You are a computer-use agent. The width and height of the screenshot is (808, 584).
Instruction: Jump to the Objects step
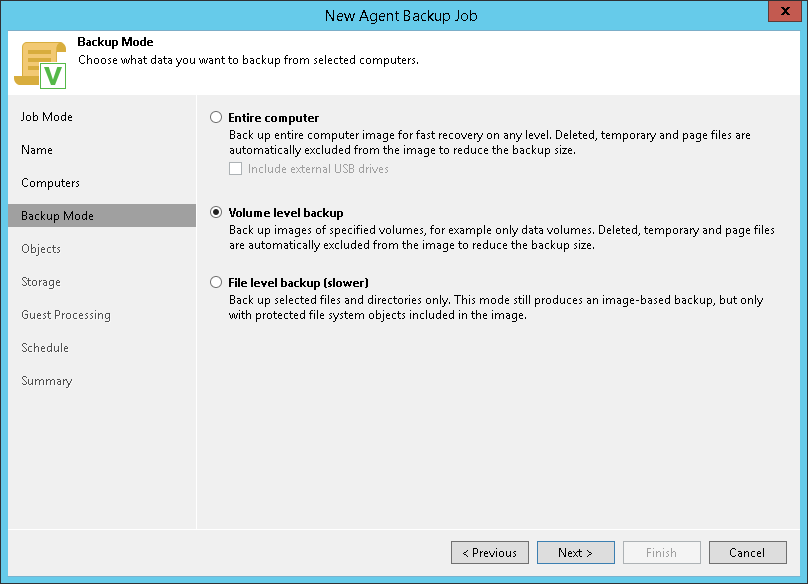[x=41, y=249]
